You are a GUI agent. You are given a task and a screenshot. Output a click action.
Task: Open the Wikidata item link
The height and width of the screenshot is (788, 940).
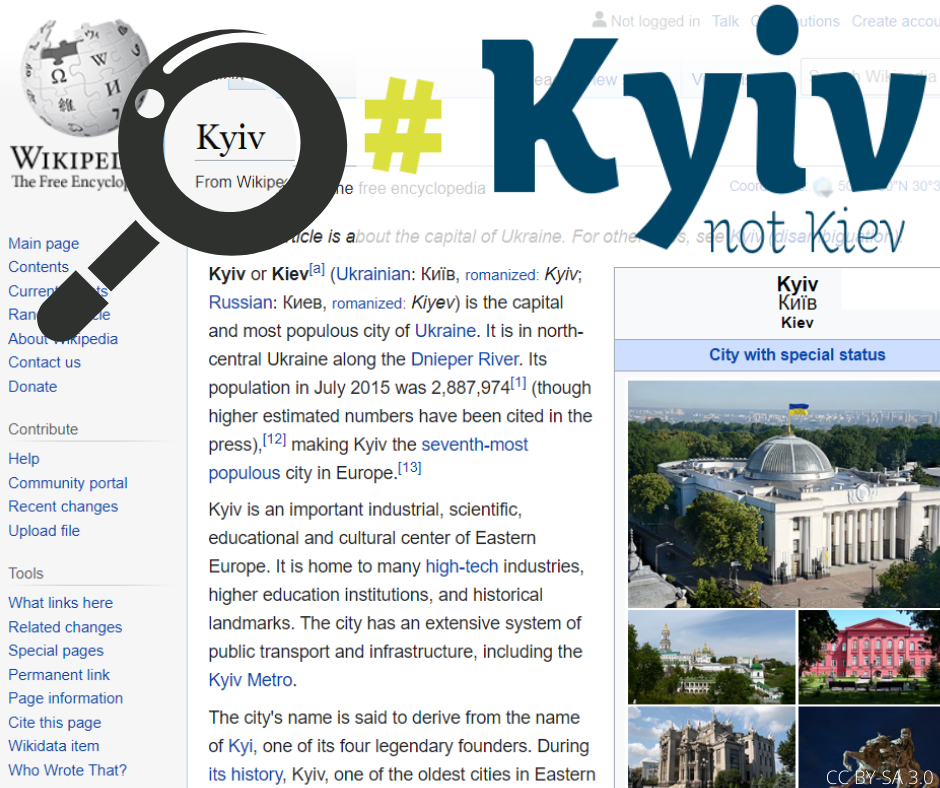53,746
